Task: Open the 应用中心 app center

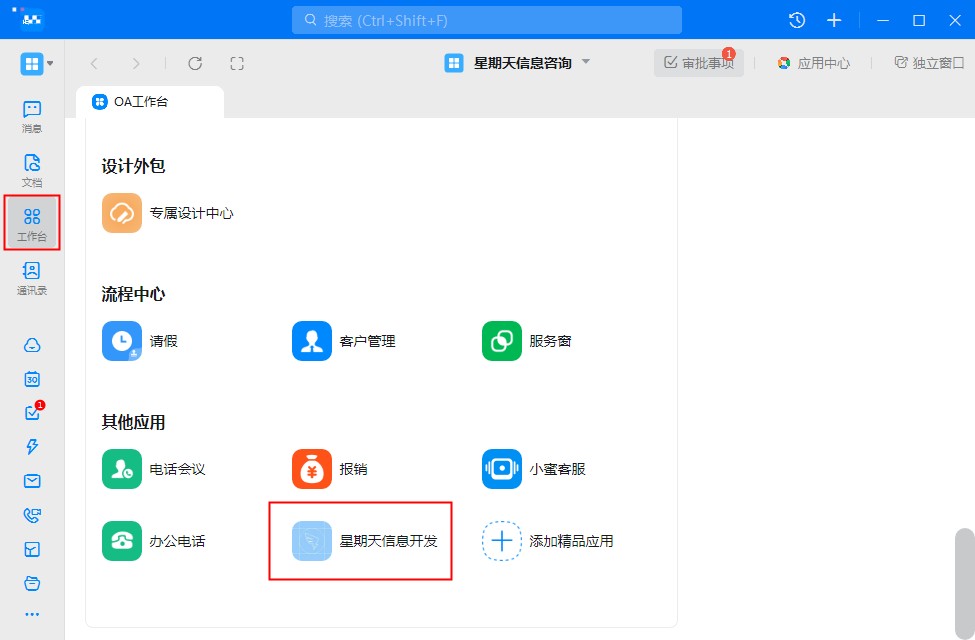Action: point(813,63)
